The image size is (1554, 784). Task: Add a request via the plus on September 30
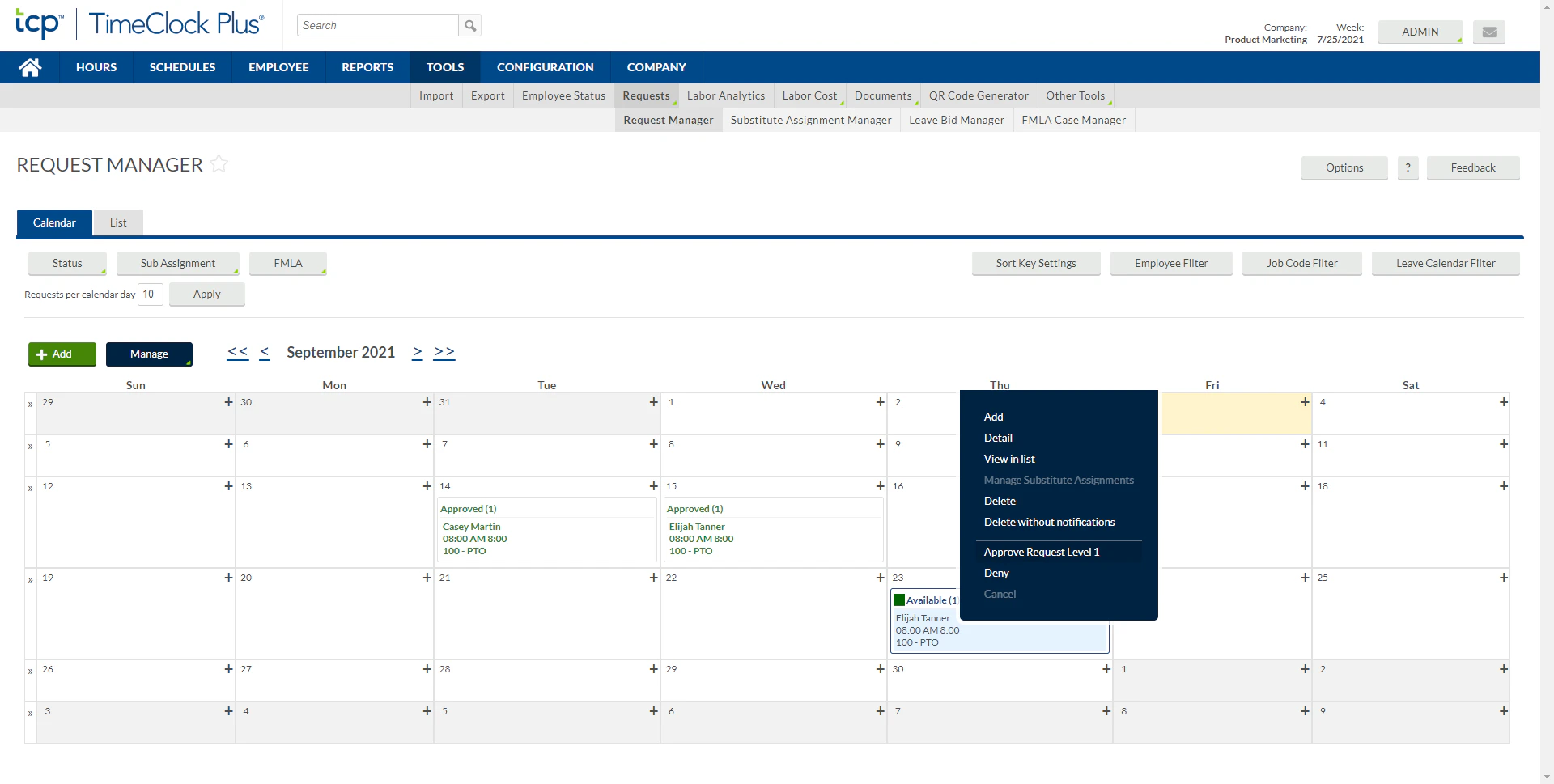point(1106,669)
